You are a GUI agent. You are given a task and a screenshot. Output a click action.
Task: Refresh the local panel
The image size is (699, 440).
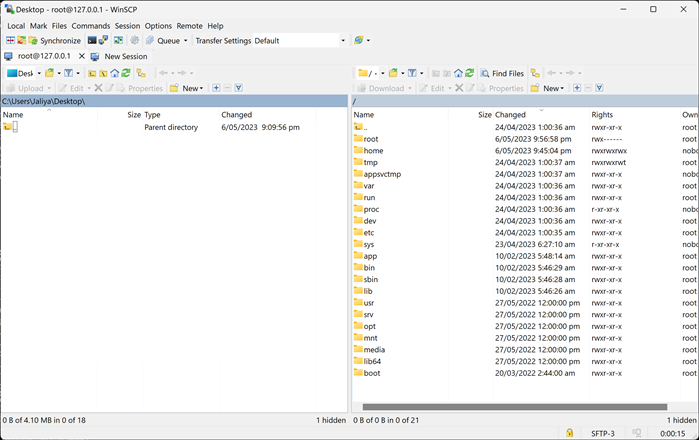[126, 73]
